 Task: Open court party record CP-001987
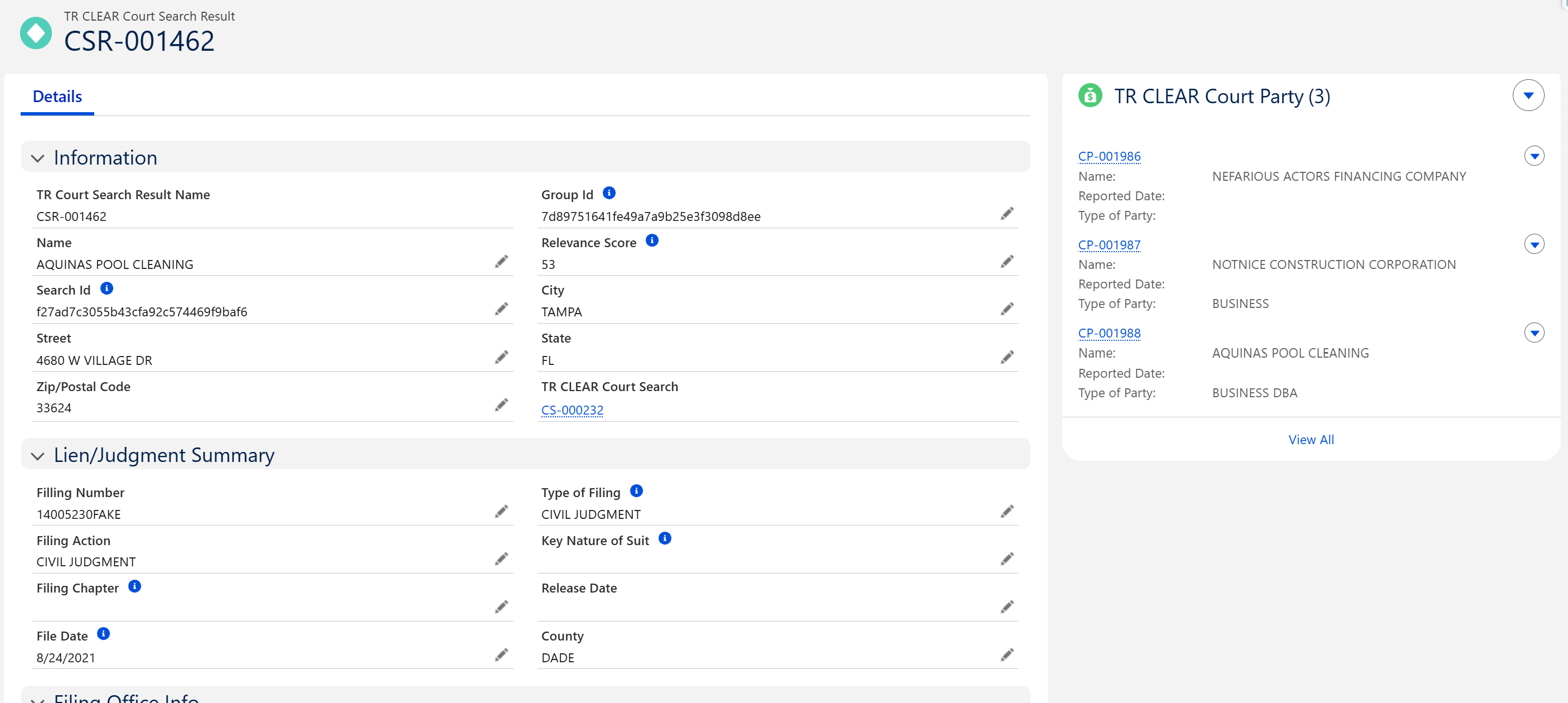pos(1109,245)
